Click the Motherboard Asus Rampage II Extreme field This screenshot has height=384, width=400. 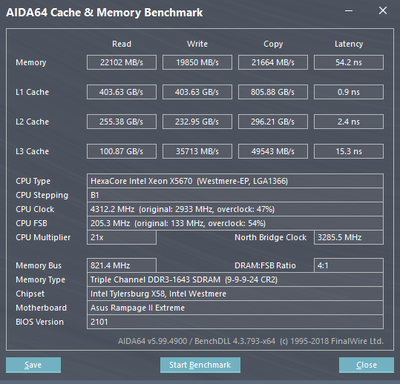235,308
